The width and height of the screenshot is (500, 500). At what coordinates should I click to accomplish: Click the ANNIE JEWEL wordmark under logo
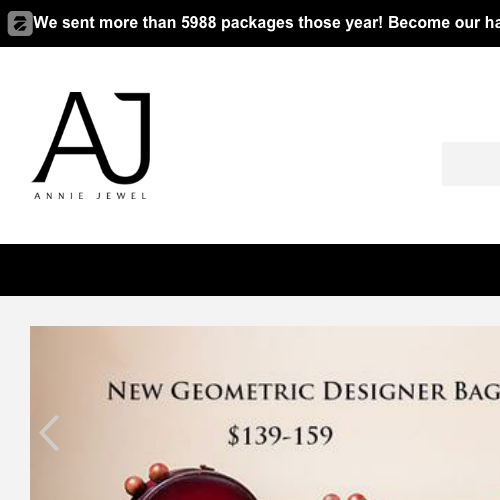(x=90, y=196)
